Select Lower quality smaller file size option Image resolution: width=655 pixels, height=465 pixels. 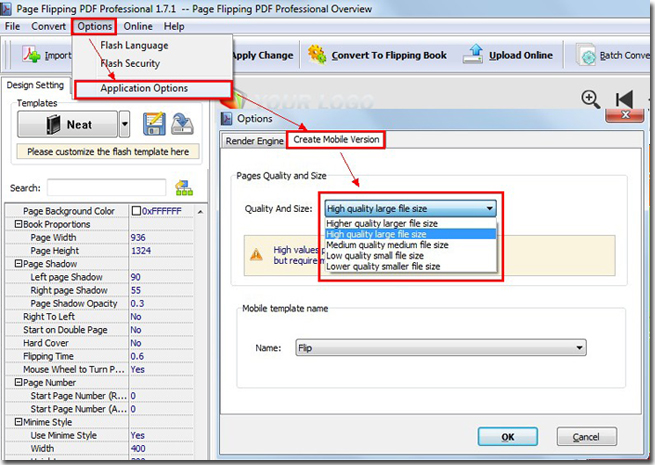coord(411,267)
